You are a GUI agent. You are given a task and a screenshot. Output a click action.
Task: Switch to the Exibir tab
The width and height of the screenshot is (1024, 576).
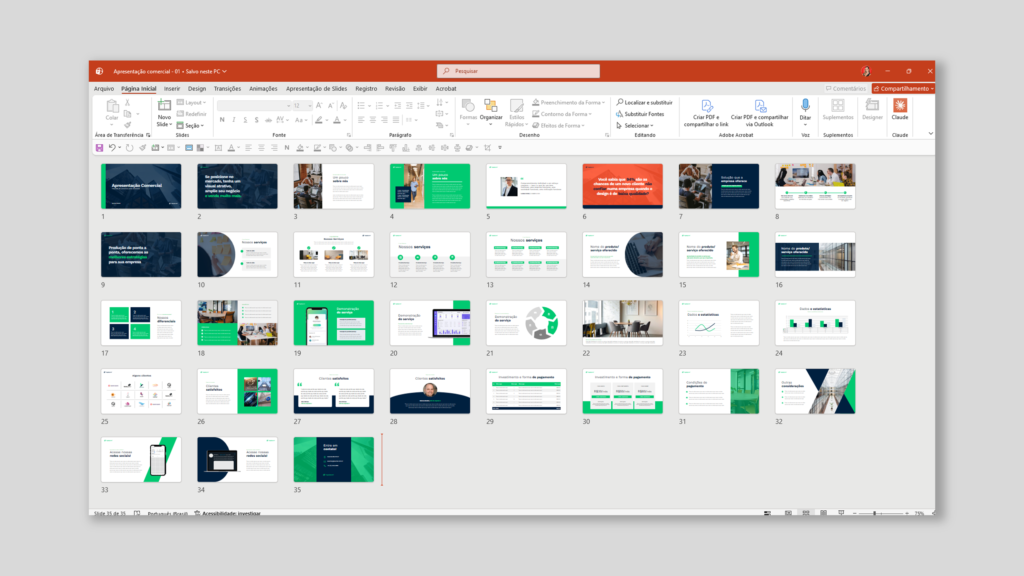[420, 89]
